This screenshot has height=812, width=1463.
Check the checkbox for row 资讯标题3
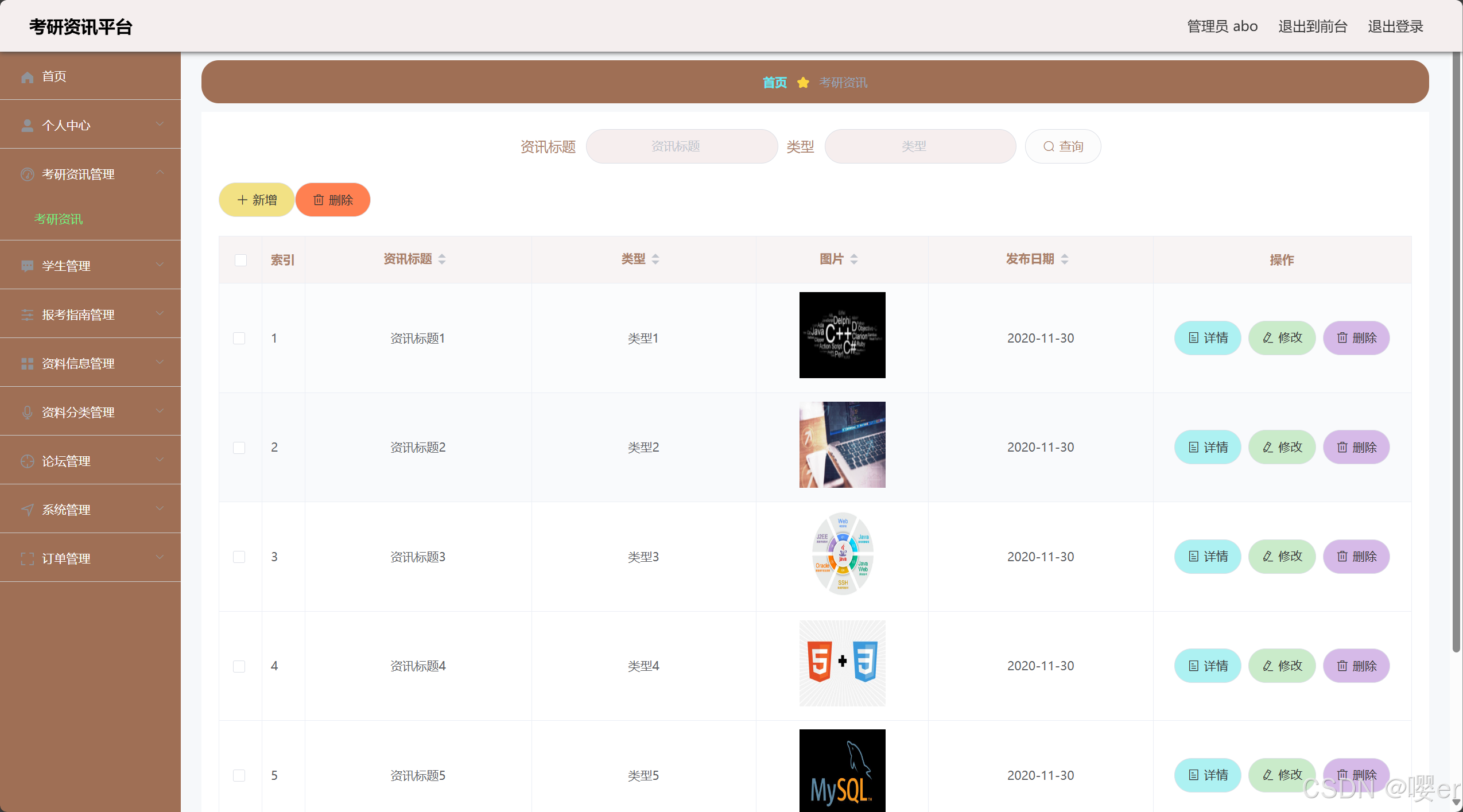click(x=239, y=557)
